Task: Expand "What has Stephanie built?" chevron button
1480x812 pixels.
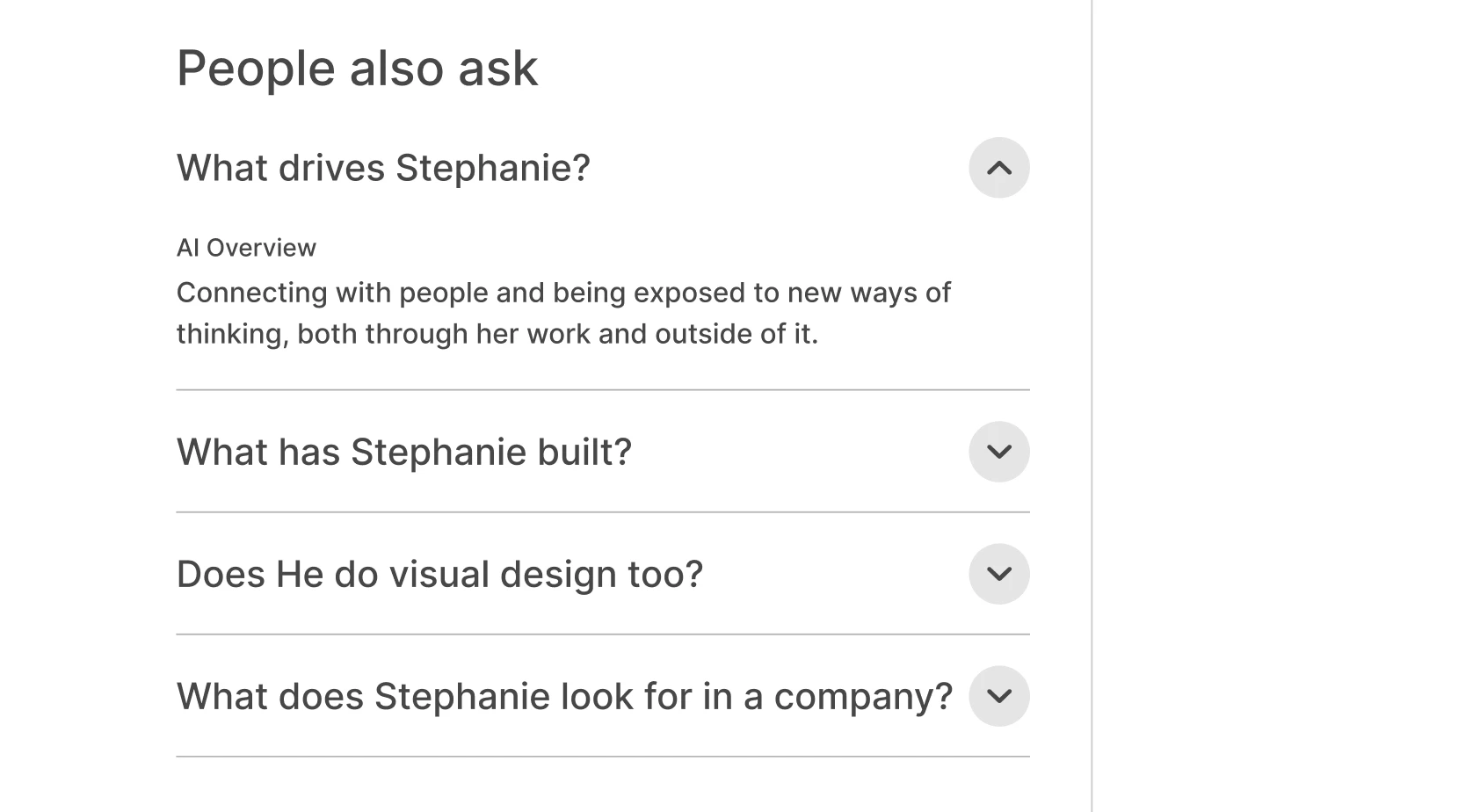Action: [x=998, y=452]
